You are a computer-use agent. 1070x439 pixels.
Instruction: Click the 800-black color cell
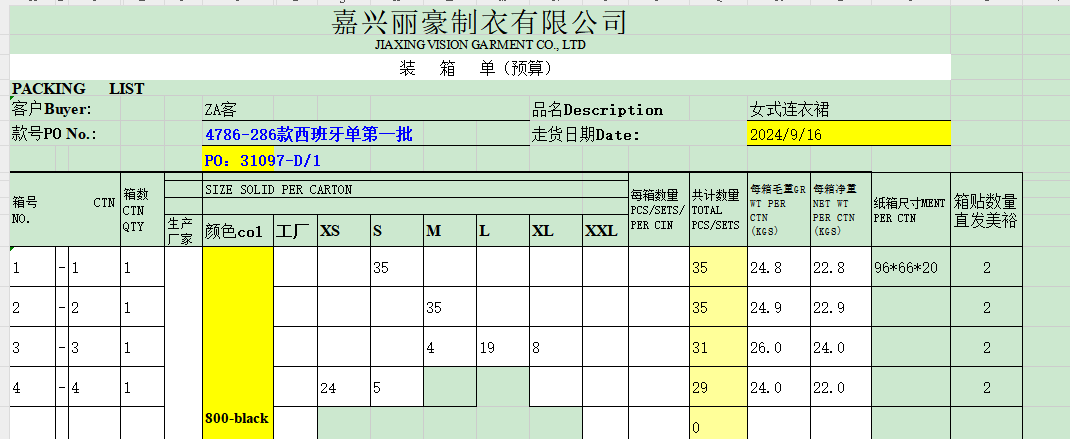pos(237,418)
